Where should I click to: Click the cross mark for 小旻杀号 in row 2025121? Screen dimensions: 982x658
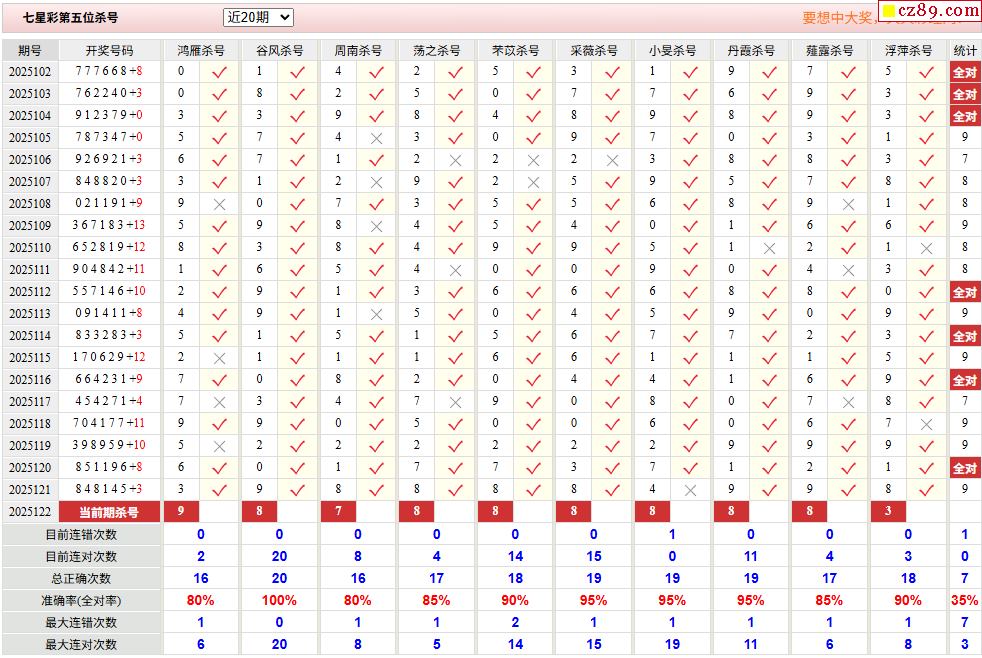[x=691, y=490]
